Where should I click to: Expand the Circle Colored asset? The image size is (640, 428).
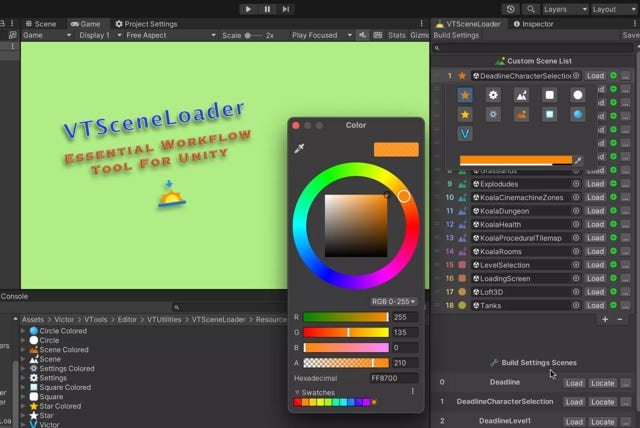[23, 331]
